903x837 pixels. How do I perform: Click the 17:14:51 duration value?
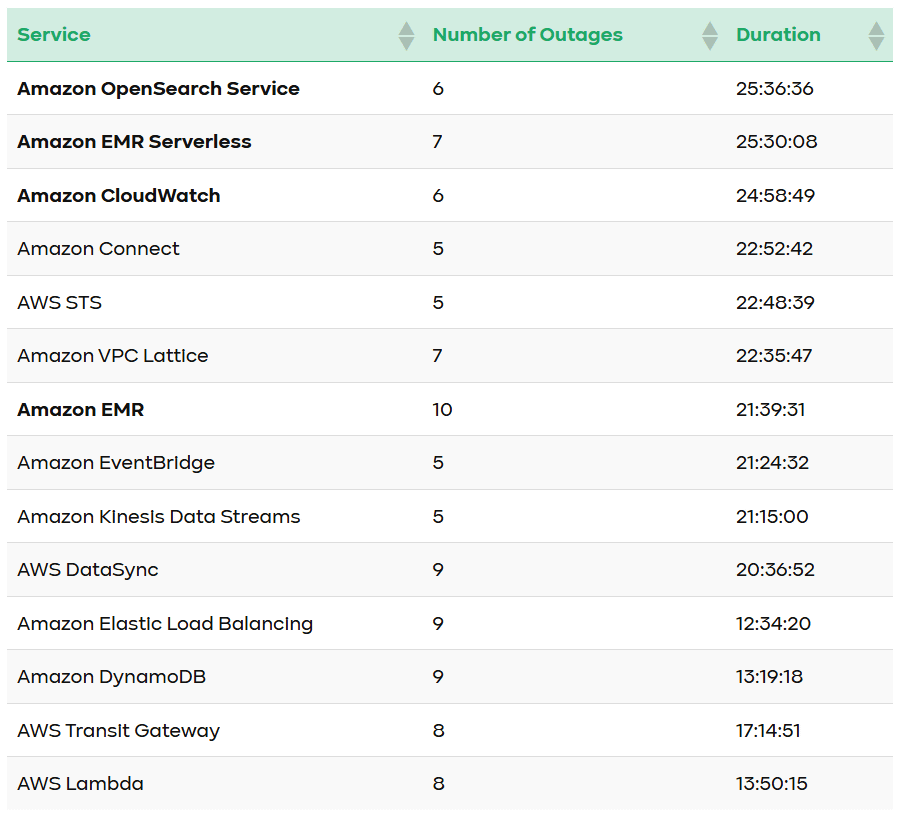point(771,731)
